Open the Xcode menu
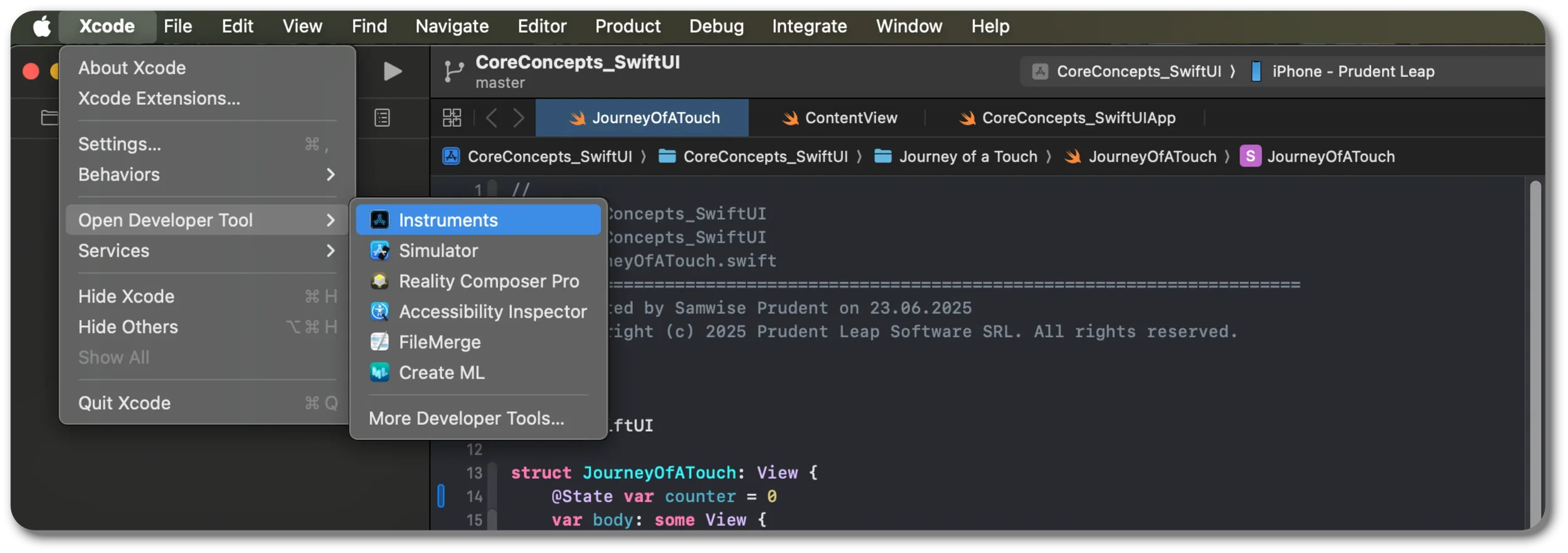1568x553 pixels. click(x=107, y=26)
